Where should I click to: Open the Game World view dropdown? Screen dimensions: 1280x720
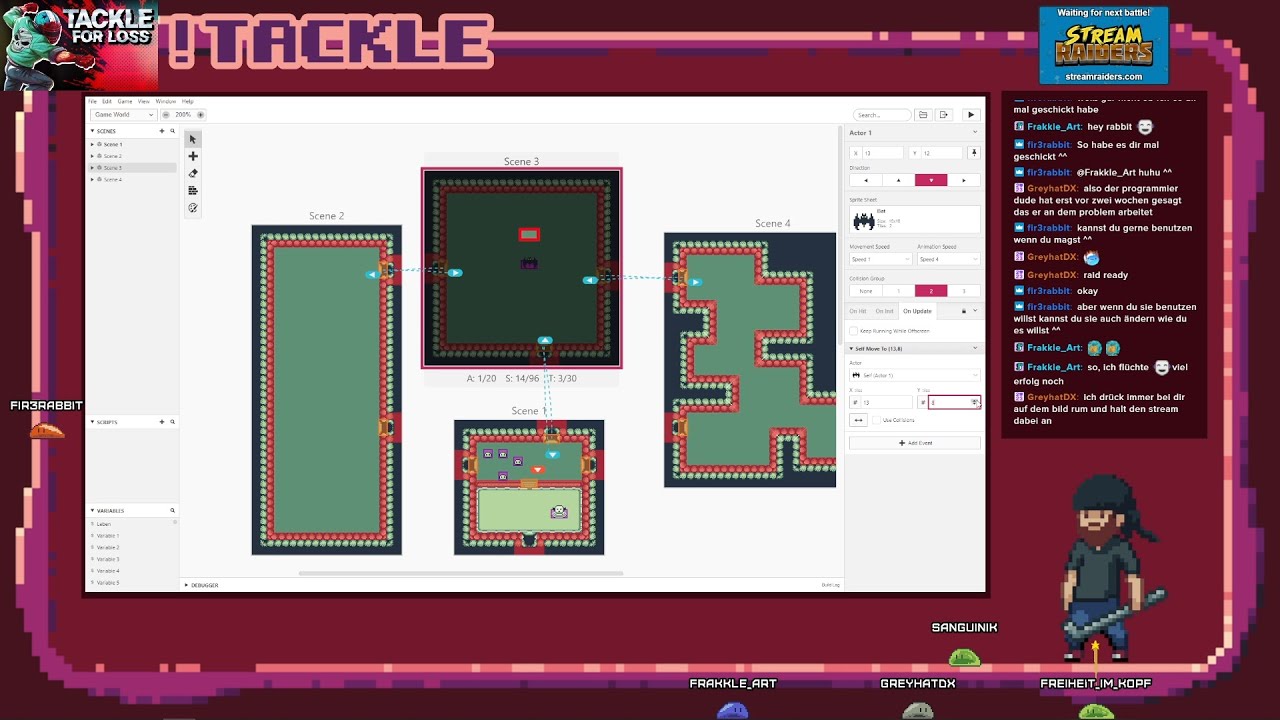point(124,115)
